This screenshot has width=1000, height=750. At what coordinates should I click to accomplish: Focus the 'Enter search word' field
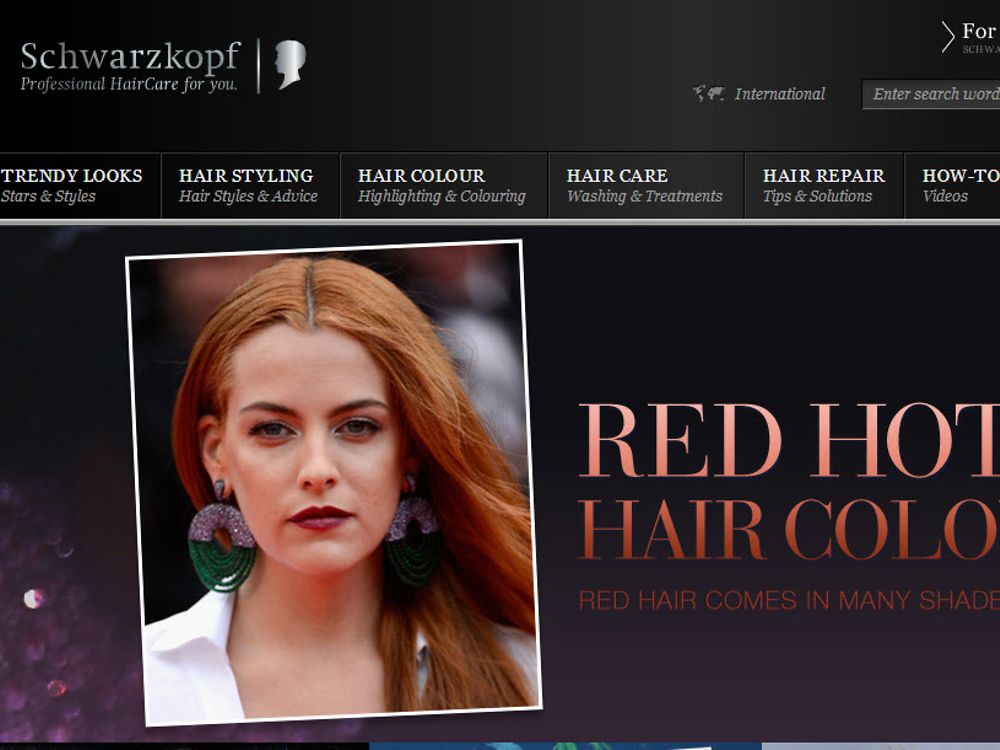(x=931, y=94)
